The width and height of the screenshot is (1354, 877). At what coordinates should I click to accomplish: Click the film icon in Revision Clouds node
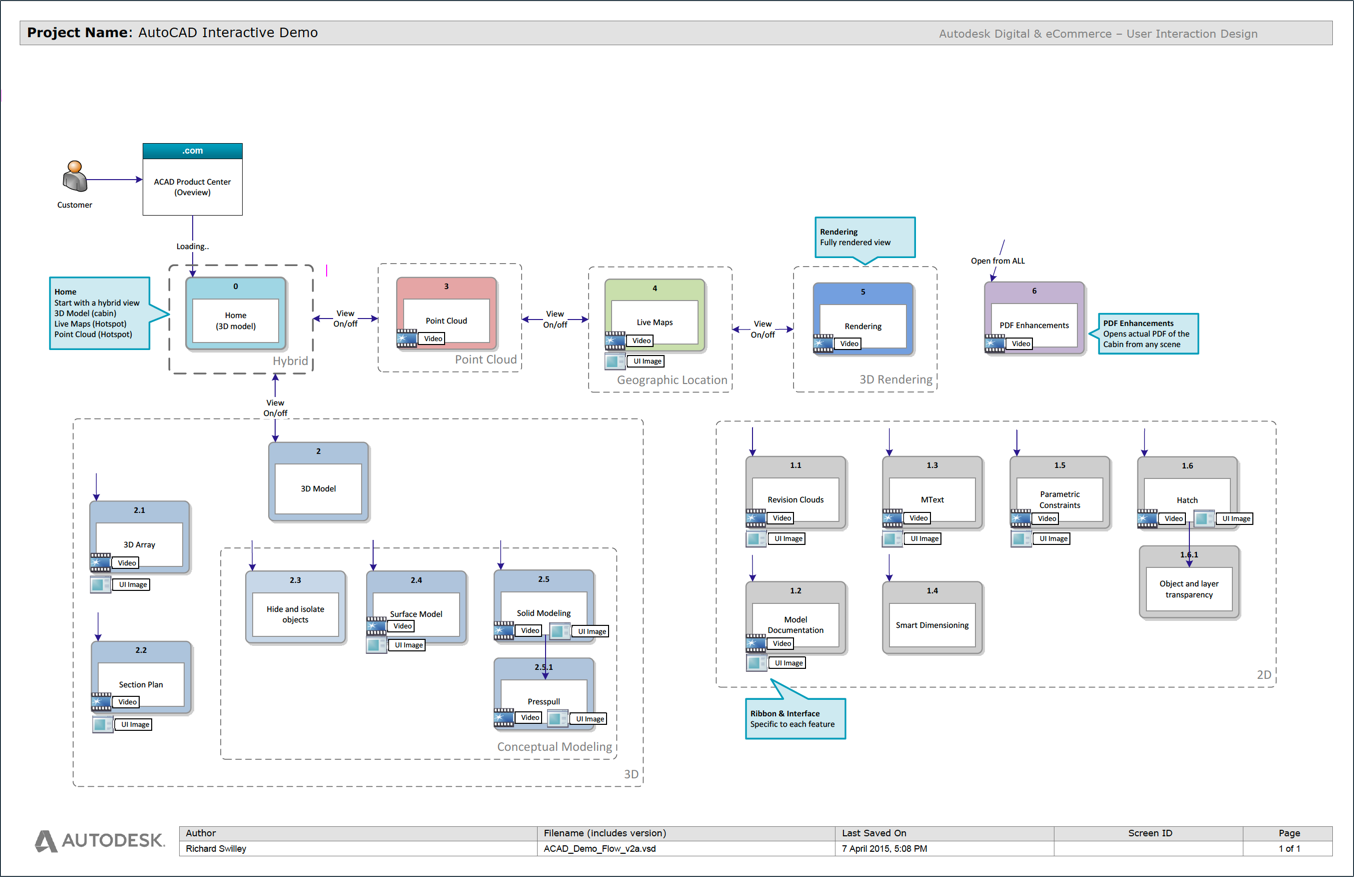[756, 518]
